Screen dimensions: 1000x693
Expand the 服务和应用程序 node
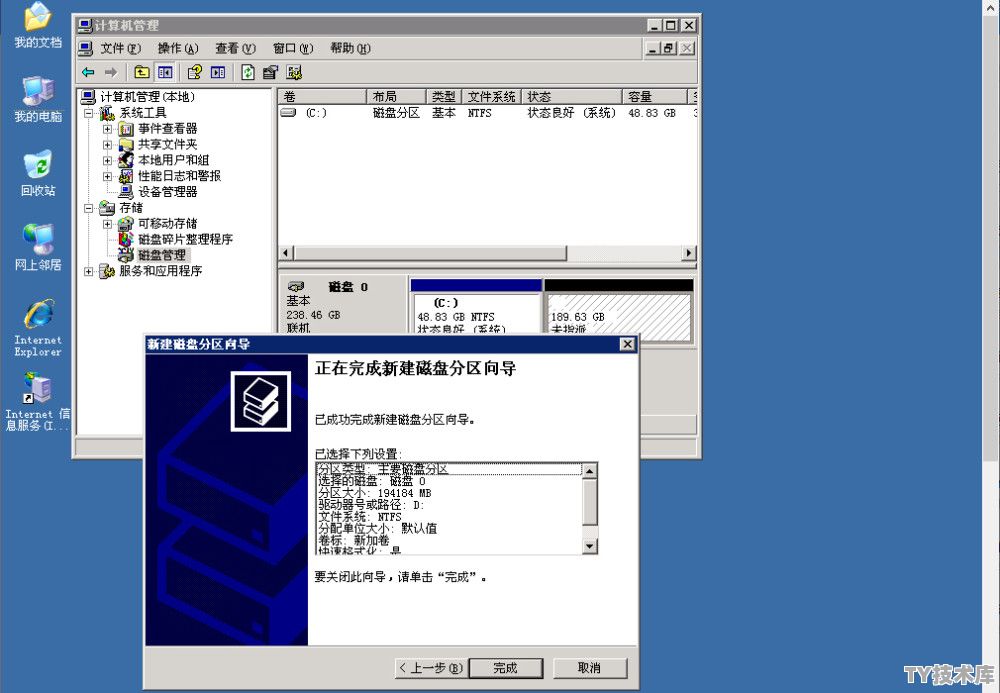pyautogui.click(x=89, y=272)
